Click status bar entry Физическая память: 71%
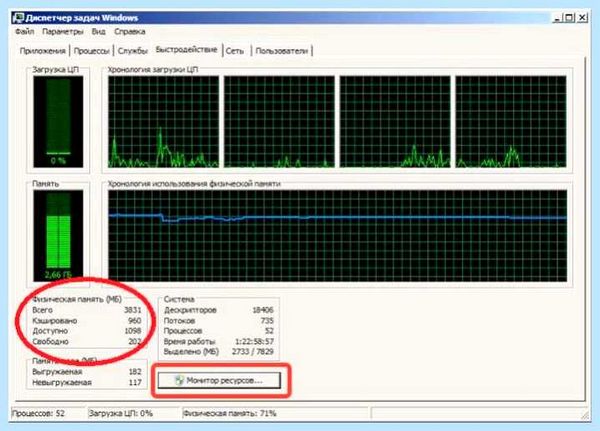Viewport: 600px width, 431px height. [230, 413]
